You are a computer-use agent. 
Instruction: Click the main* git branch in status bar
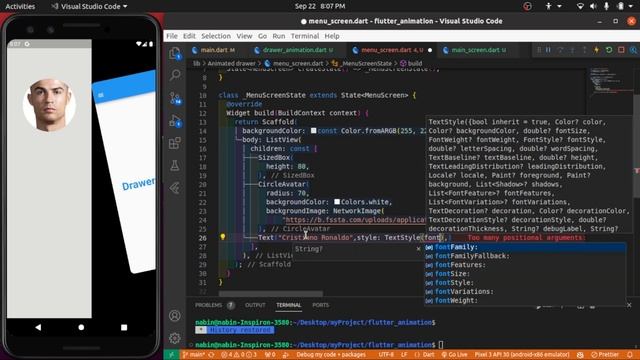click(x=194, y=355)
